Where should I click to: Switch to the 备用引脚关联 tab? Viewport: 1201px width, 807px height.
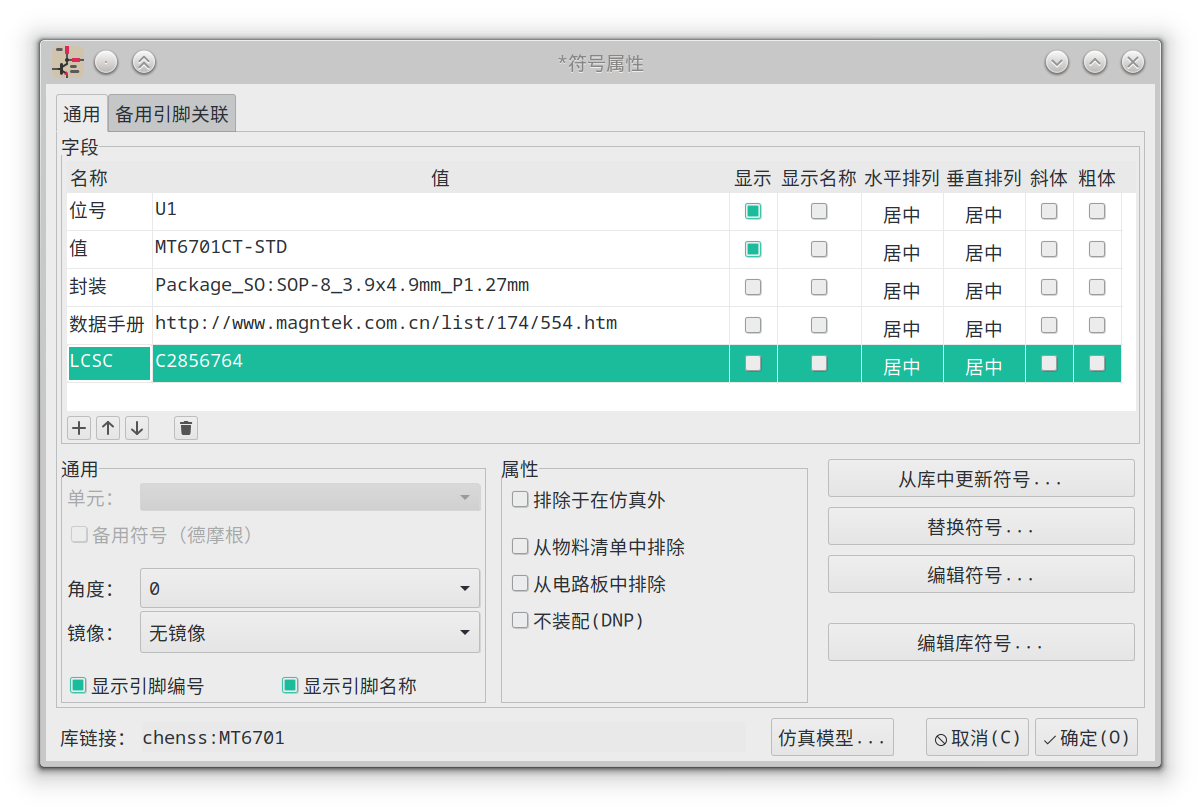point(170,112)
